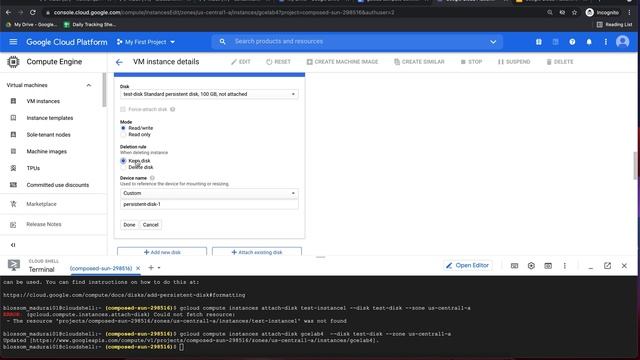The width and height of the screenshot is (640, 360).
Task: Close the composed-sun-298516 terminal tab
Action: click(x=138, y=268)
